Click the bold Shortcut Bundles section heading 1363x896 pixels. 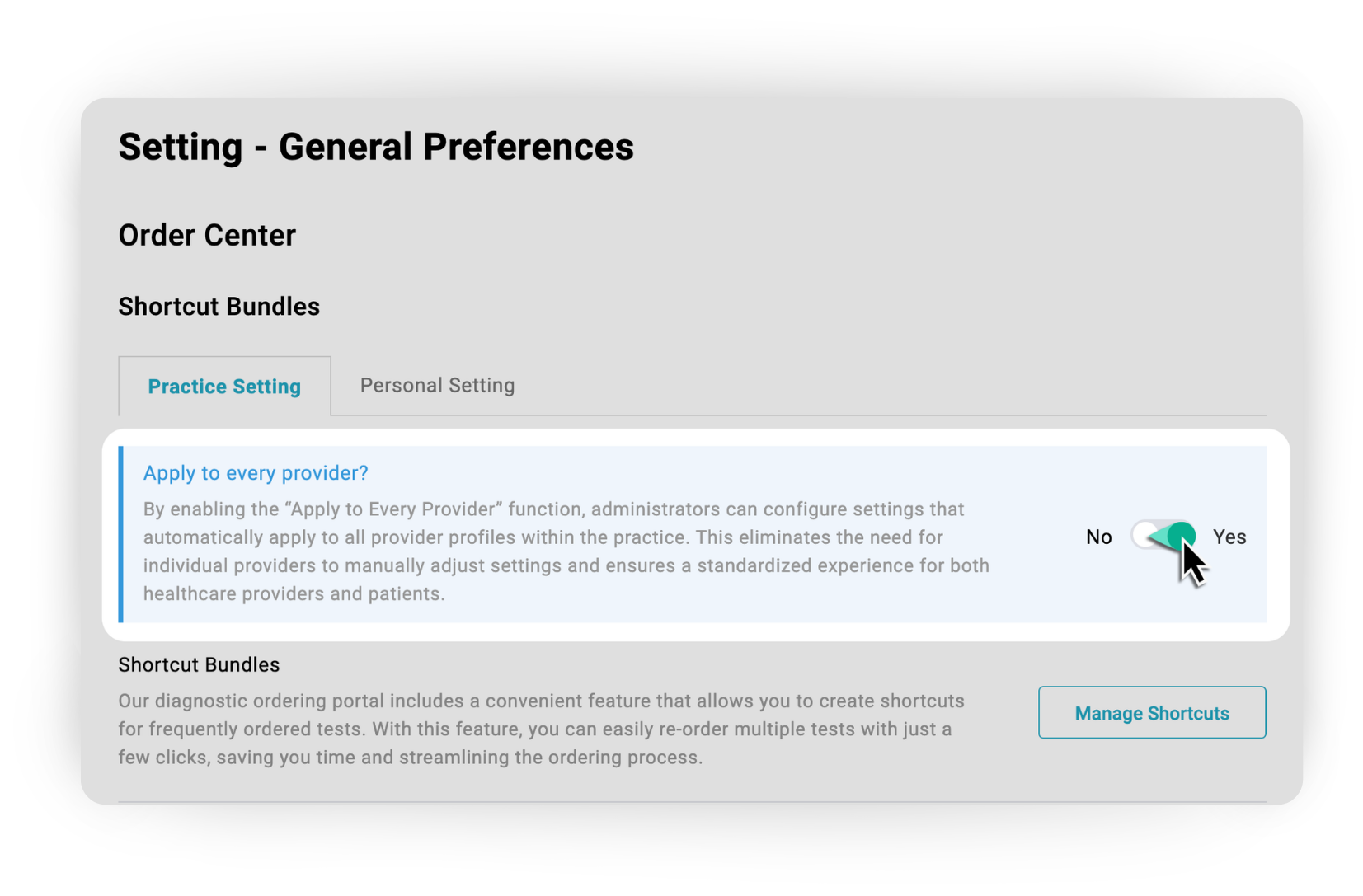219,307
